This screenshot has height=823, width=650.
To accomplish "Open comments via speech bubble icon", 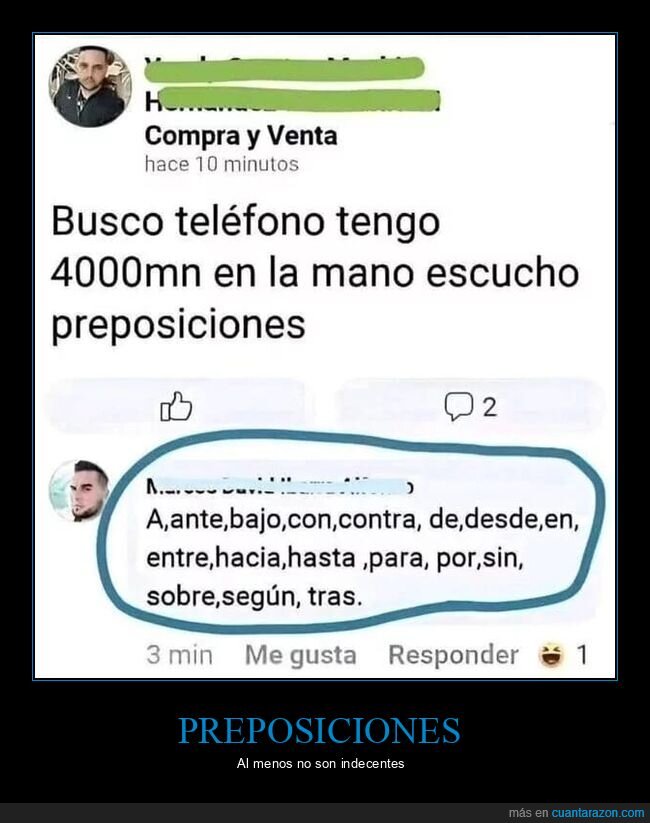I will click(x=459, y=407).
